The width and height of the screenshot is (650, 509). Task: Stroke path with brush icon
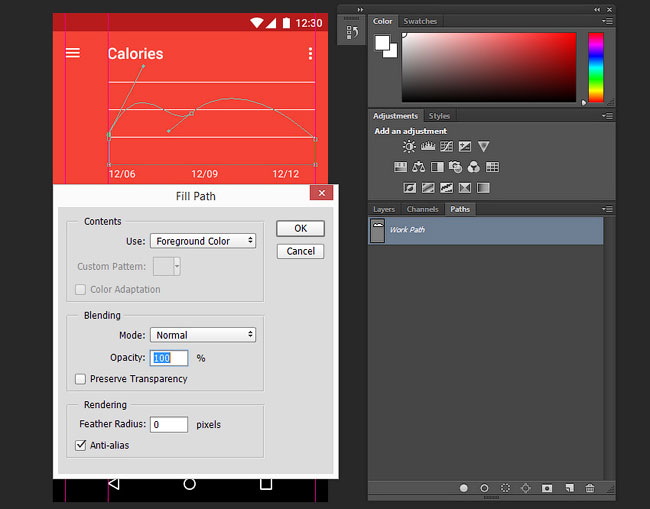(x=484, y=488)
